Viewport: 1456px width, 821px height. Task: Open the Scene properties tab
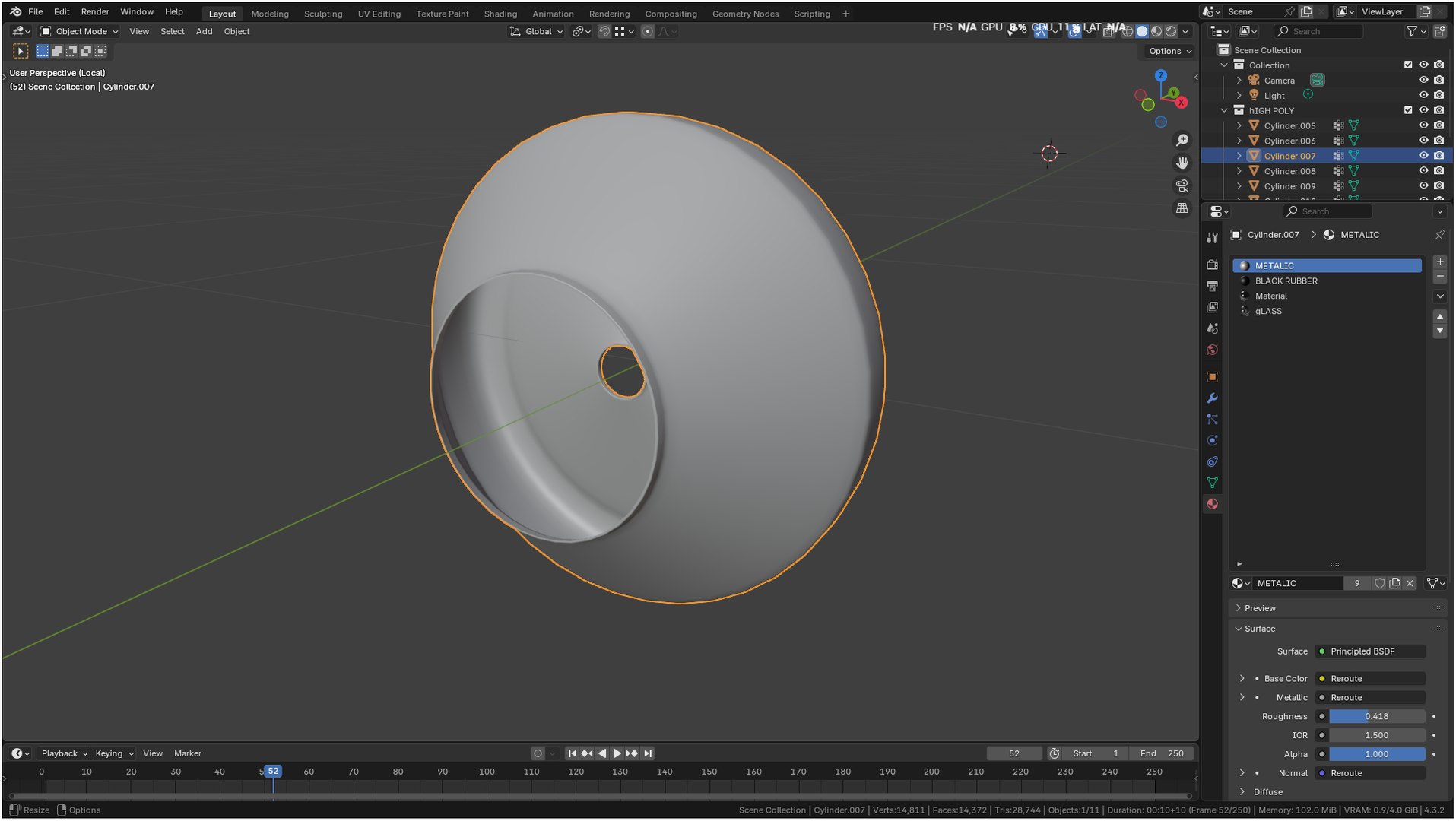pyautogui.click(x=1213, y=328)
